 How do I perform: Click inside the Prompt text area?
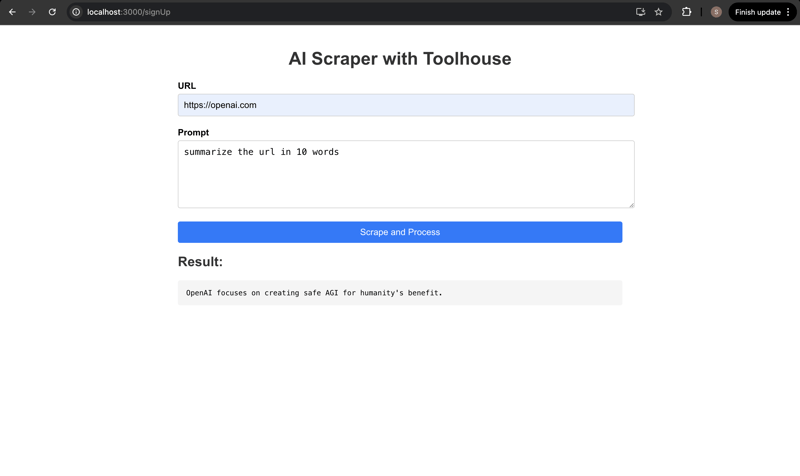click(x=406, y=174)
